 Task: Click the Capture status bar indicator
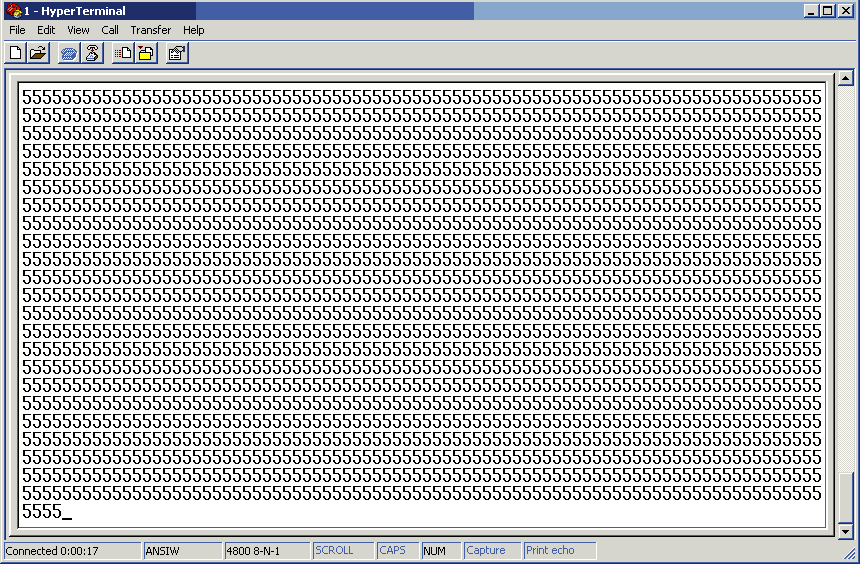(x=486, y=551)
